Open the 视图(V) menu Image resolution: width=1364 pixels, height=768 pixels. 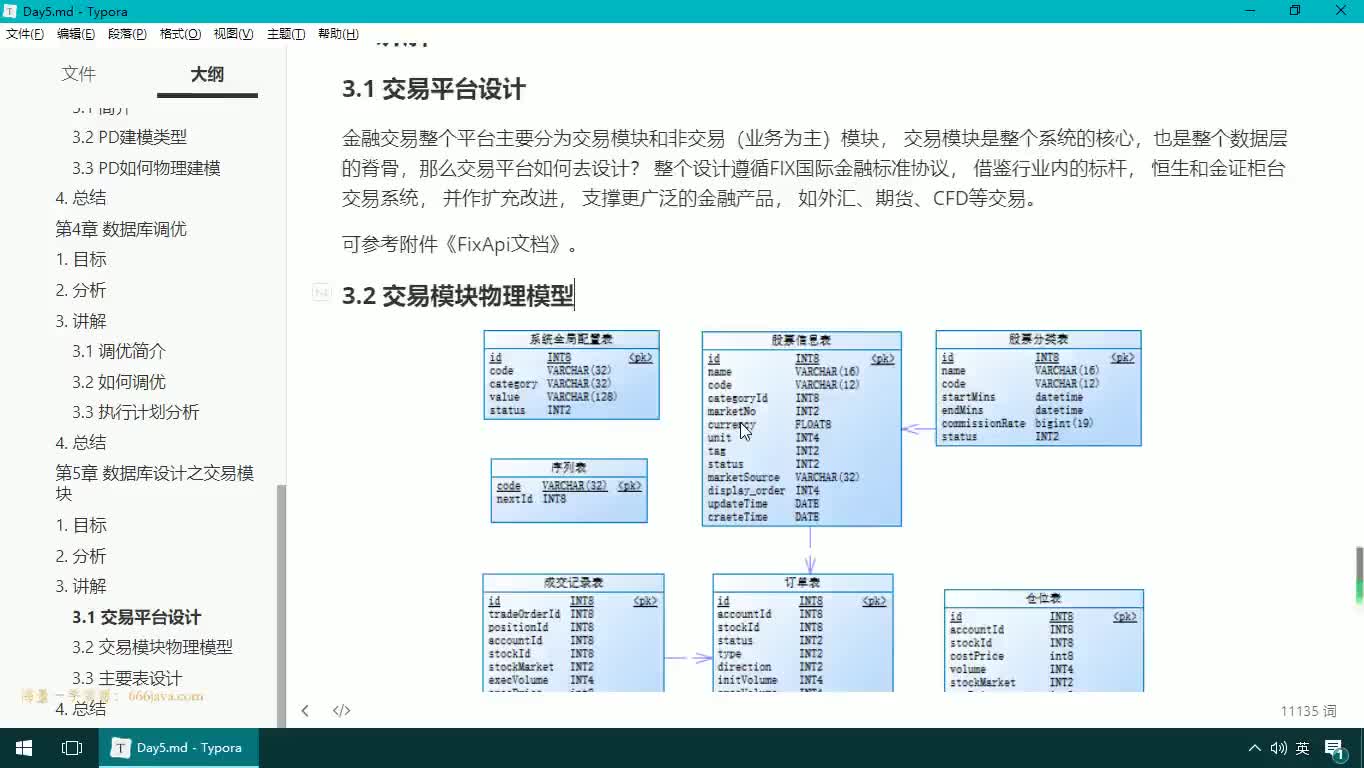233,34
